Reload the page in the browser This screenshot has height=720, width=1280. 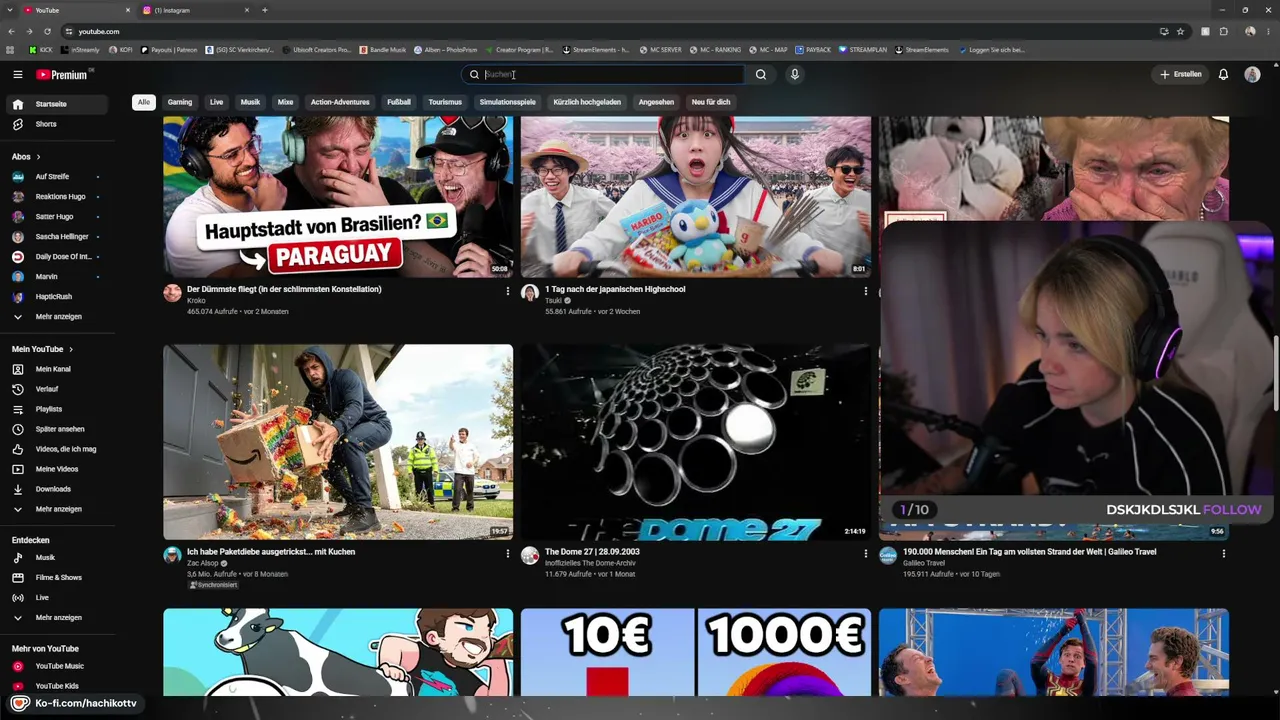click(47, 31)
